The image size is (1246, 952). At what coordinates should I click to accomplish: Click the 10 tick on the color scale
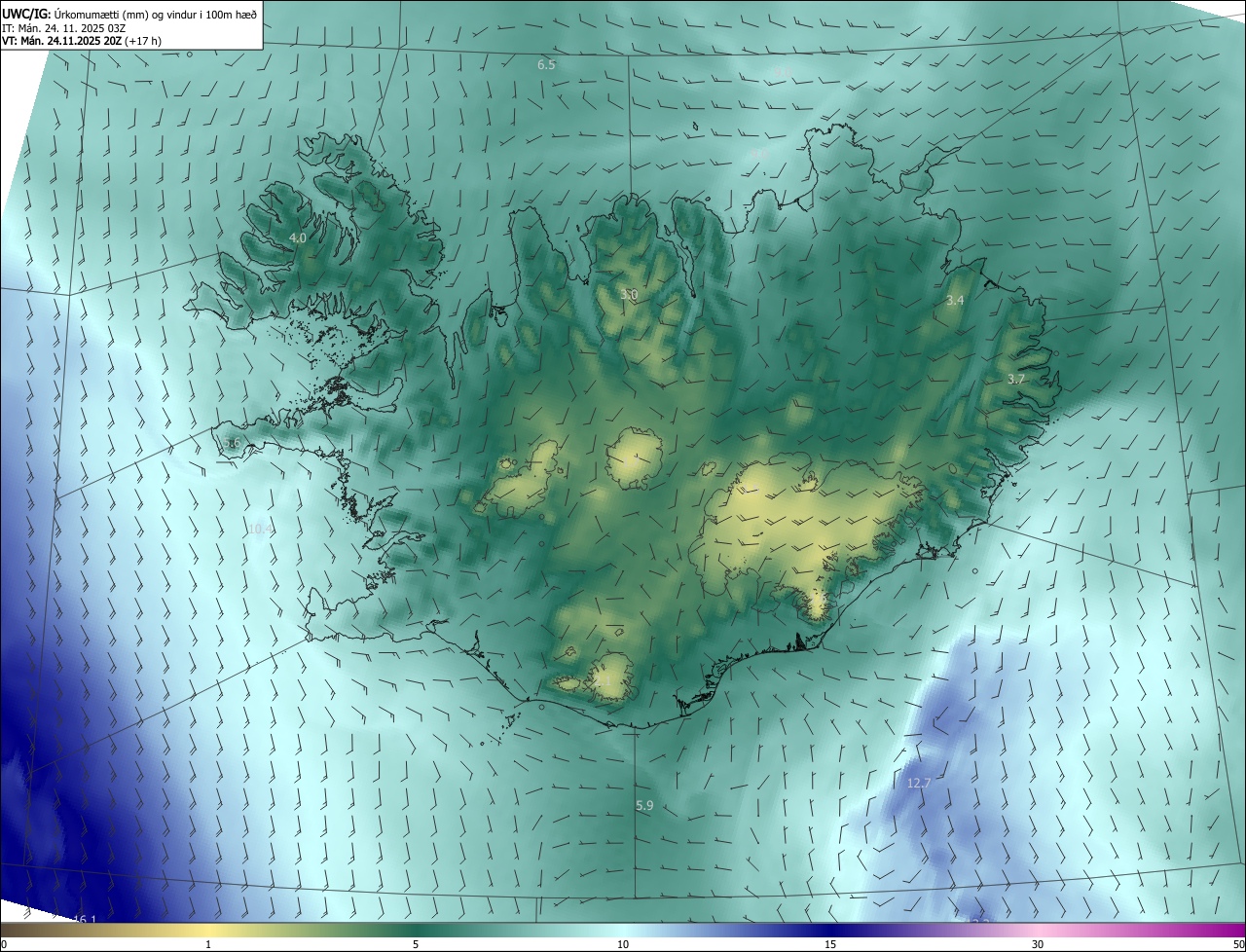tap(623, 944)
